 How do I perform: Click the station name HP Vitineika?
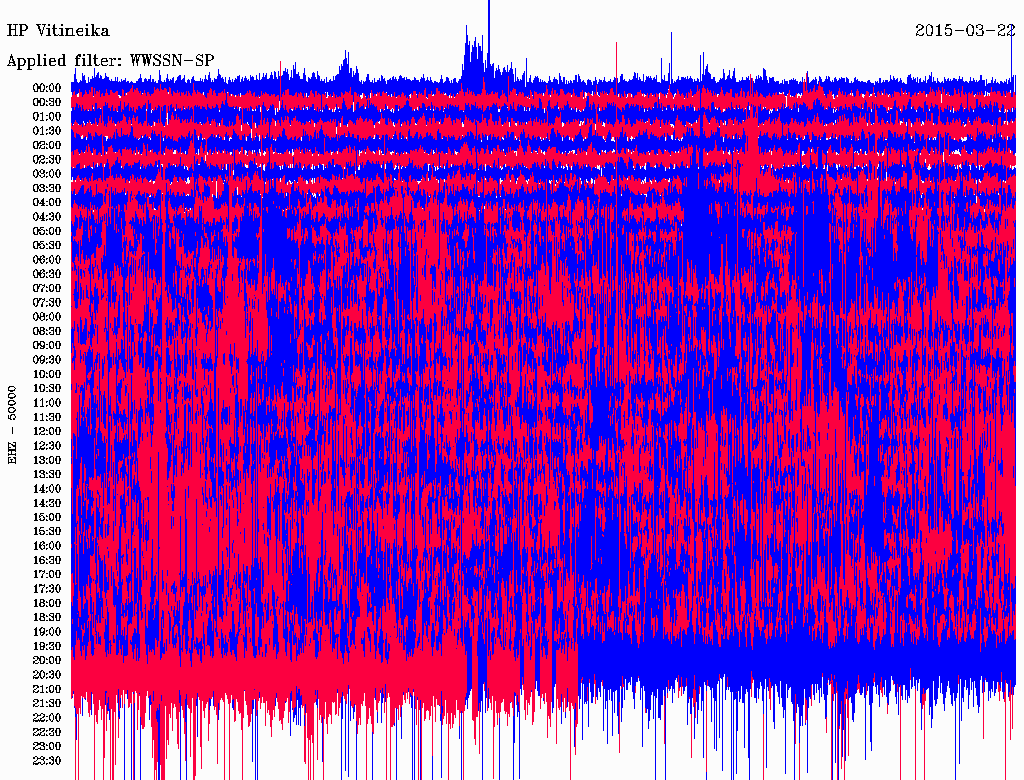coord(58,31)
